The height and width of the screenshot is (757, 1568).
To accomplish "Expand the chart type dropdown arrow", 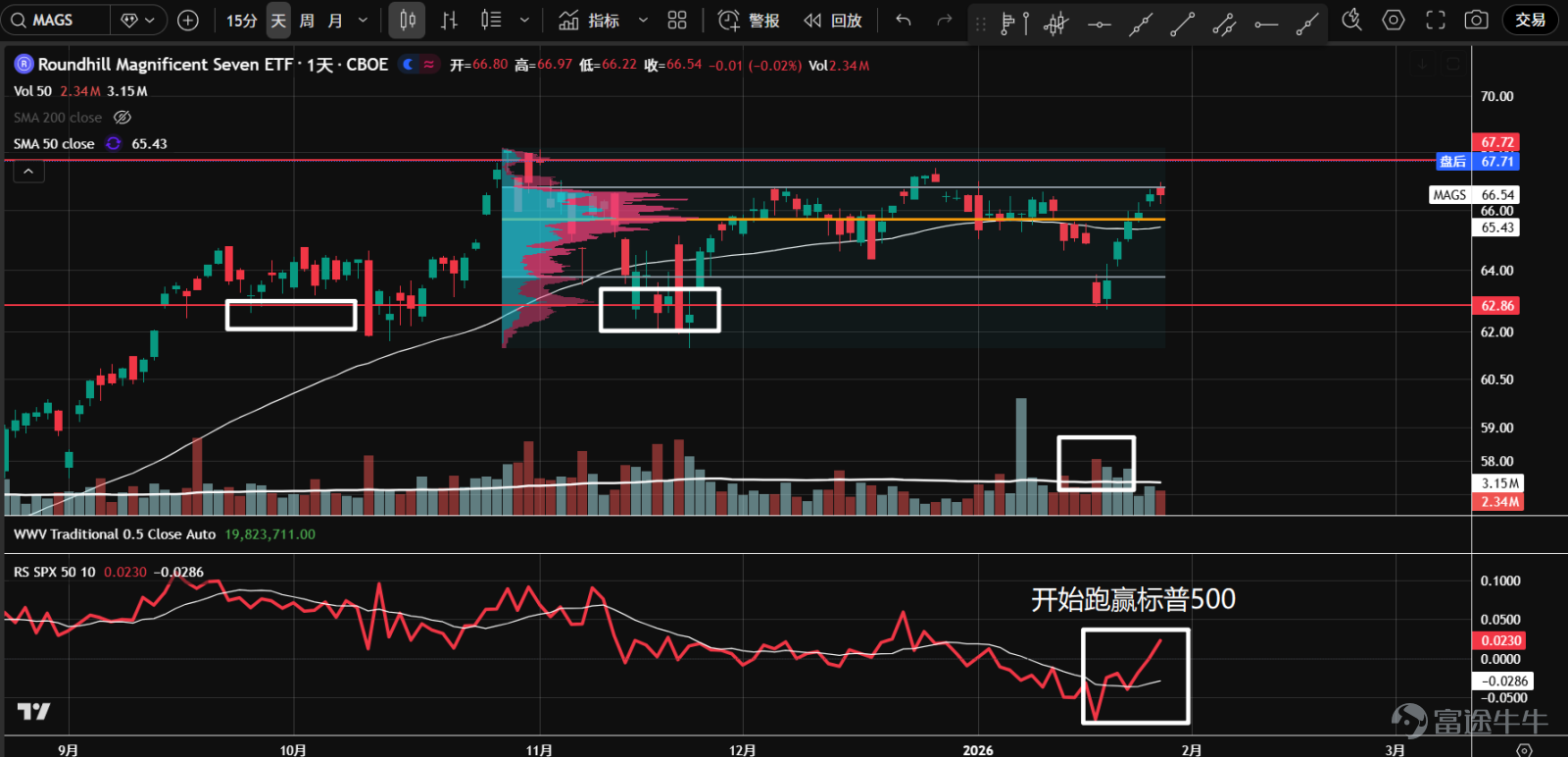I will [524, 20].
